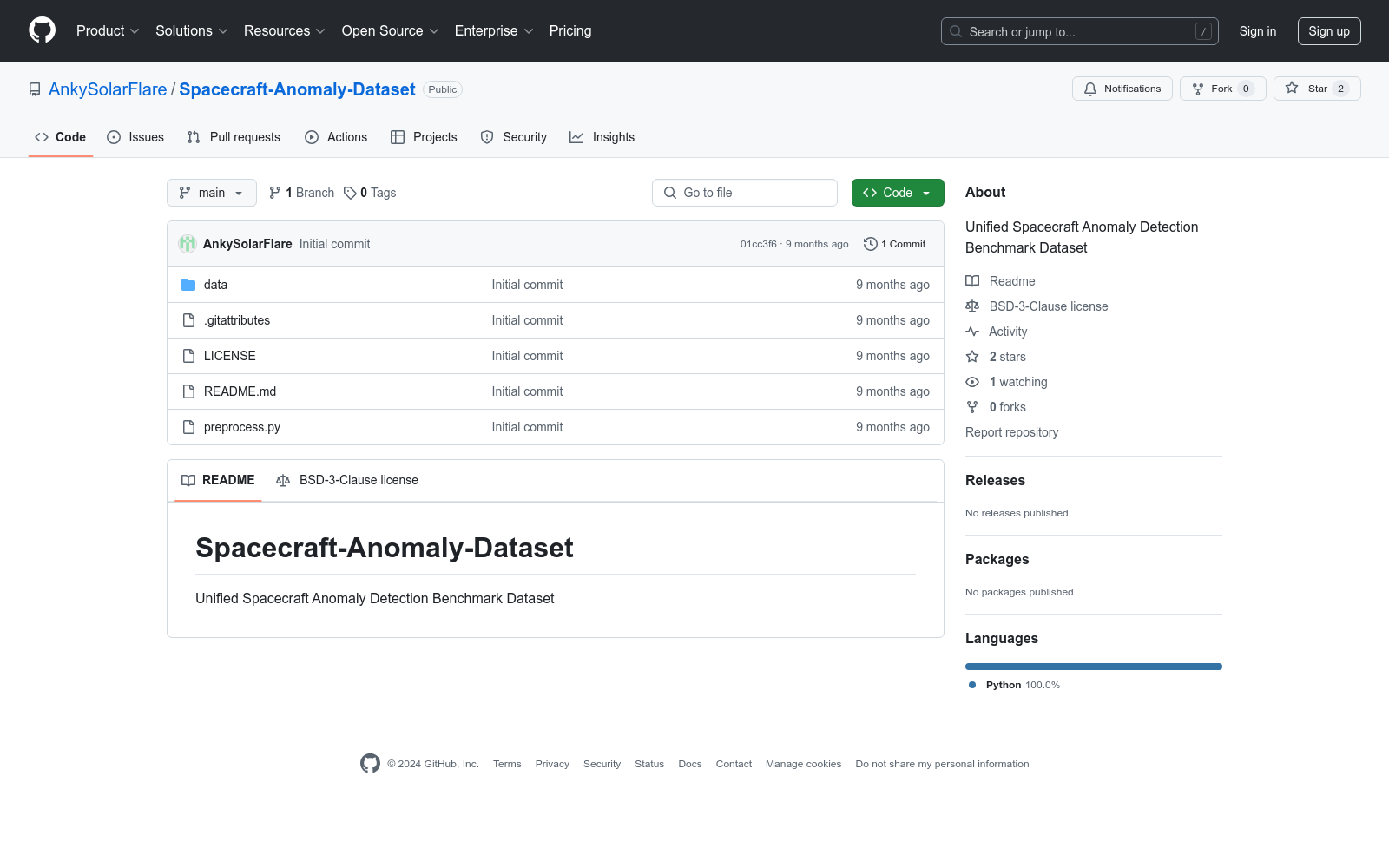This screenshot has height=868, width=1389.
Task: Open the Projects tab
Action: tap(424, 137)
